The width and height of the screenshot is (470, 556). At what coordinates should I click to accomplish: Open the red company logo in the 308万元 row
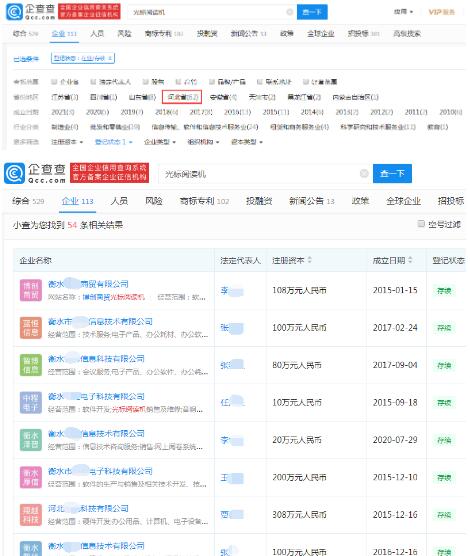(x=31, y=515)
